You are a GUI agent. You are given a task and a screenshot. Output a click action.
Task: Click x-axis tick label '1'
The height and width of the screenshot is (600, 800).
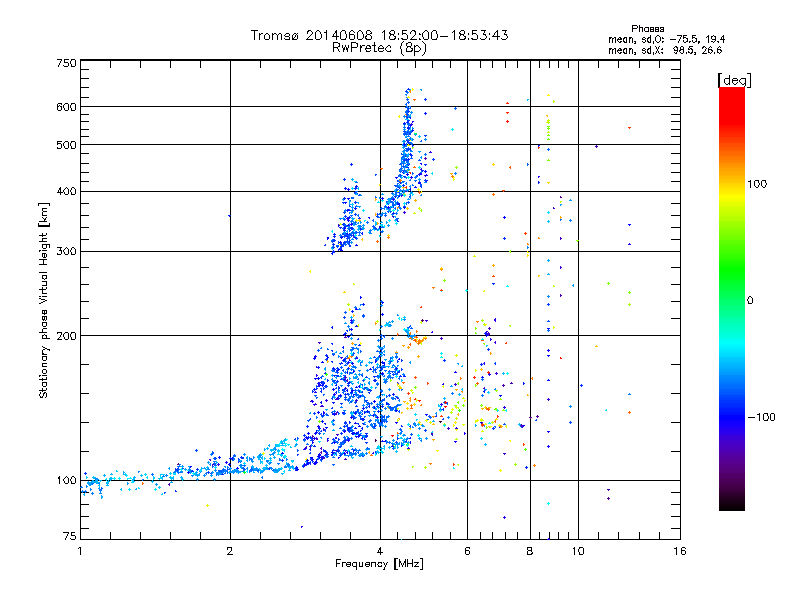[x=80, y=551]
